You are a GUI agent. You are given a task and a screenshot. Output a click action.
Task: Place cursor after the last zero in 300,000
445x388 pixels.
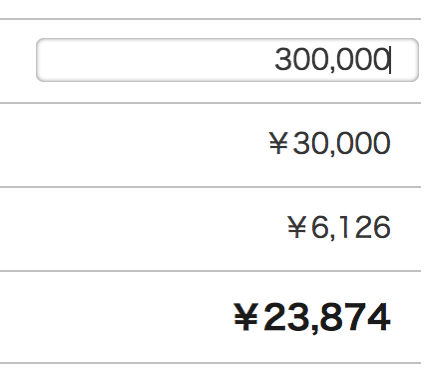click(390, 60)
